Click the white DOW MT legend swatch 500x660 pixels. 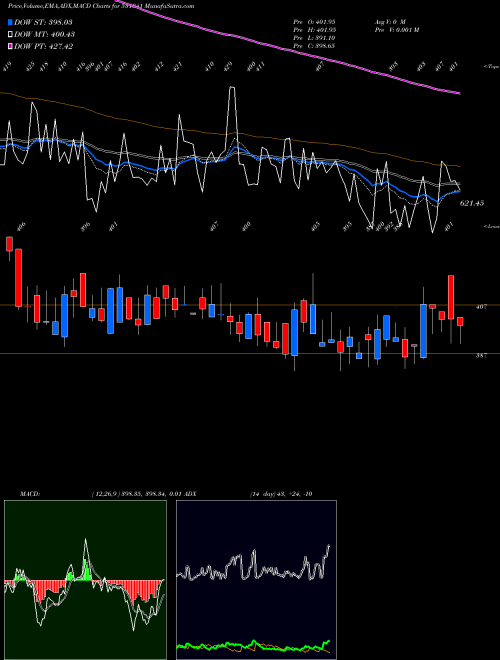[11, 35]
